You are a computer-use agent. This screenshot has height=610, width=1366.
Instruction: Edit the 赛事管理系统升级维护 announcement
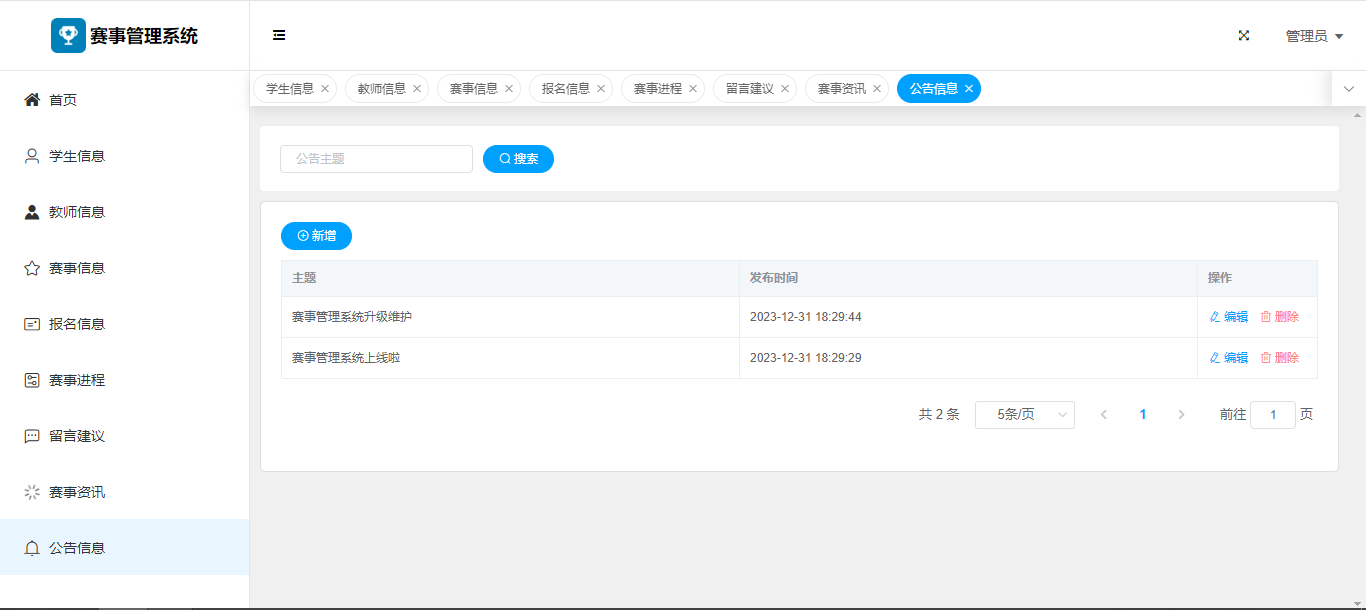1229,317
